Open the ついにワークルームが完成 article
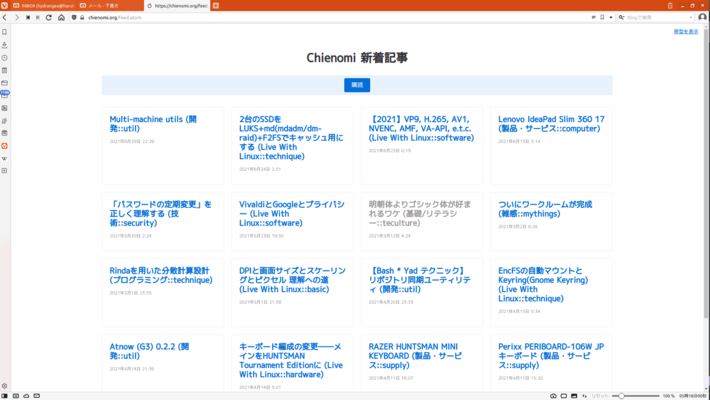 click(x=545, y=209)
